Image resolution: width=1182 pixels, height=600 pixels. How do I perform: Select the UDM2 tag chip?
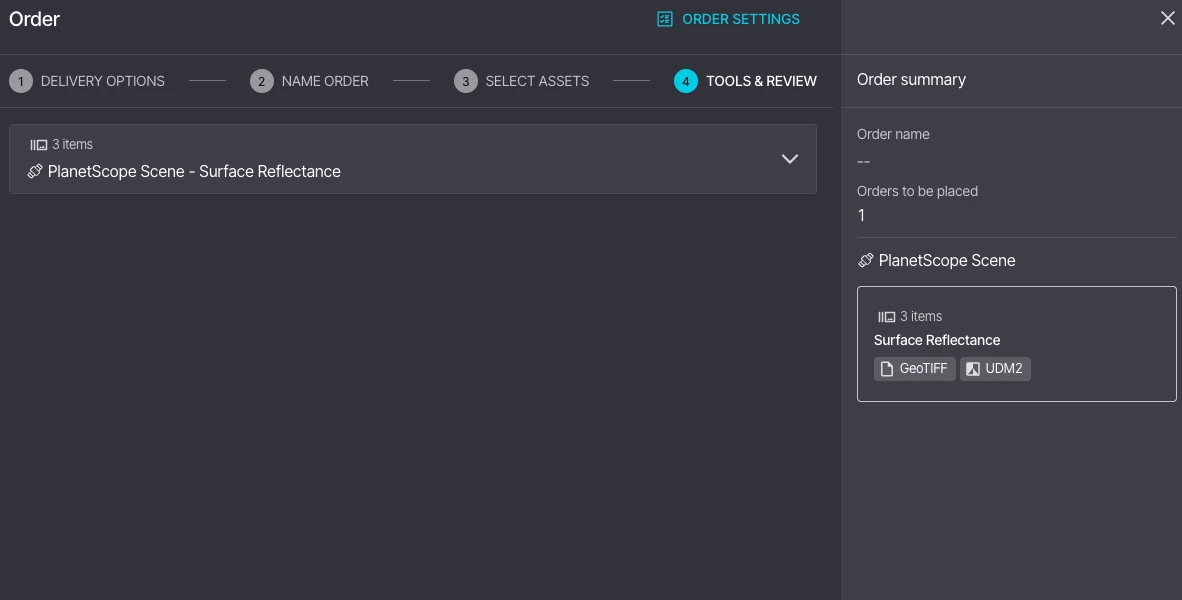995,369
